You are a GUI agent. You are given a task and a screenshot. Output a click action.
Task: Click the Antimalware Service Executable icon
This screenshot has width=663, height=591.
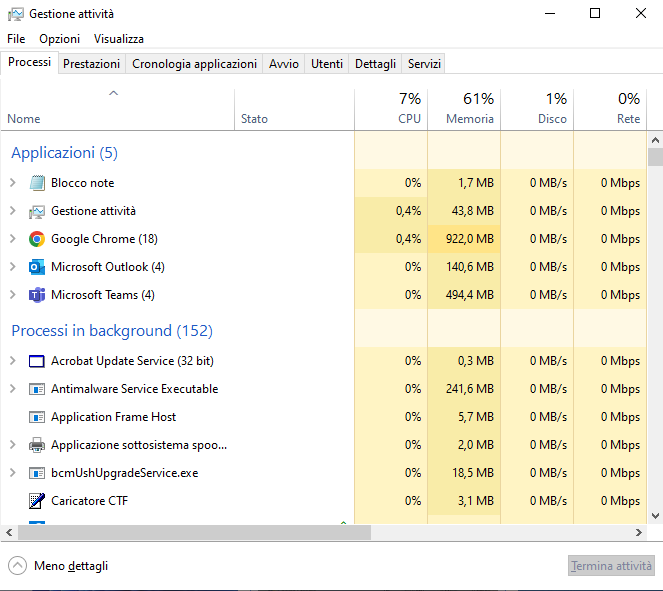(37, 389)
